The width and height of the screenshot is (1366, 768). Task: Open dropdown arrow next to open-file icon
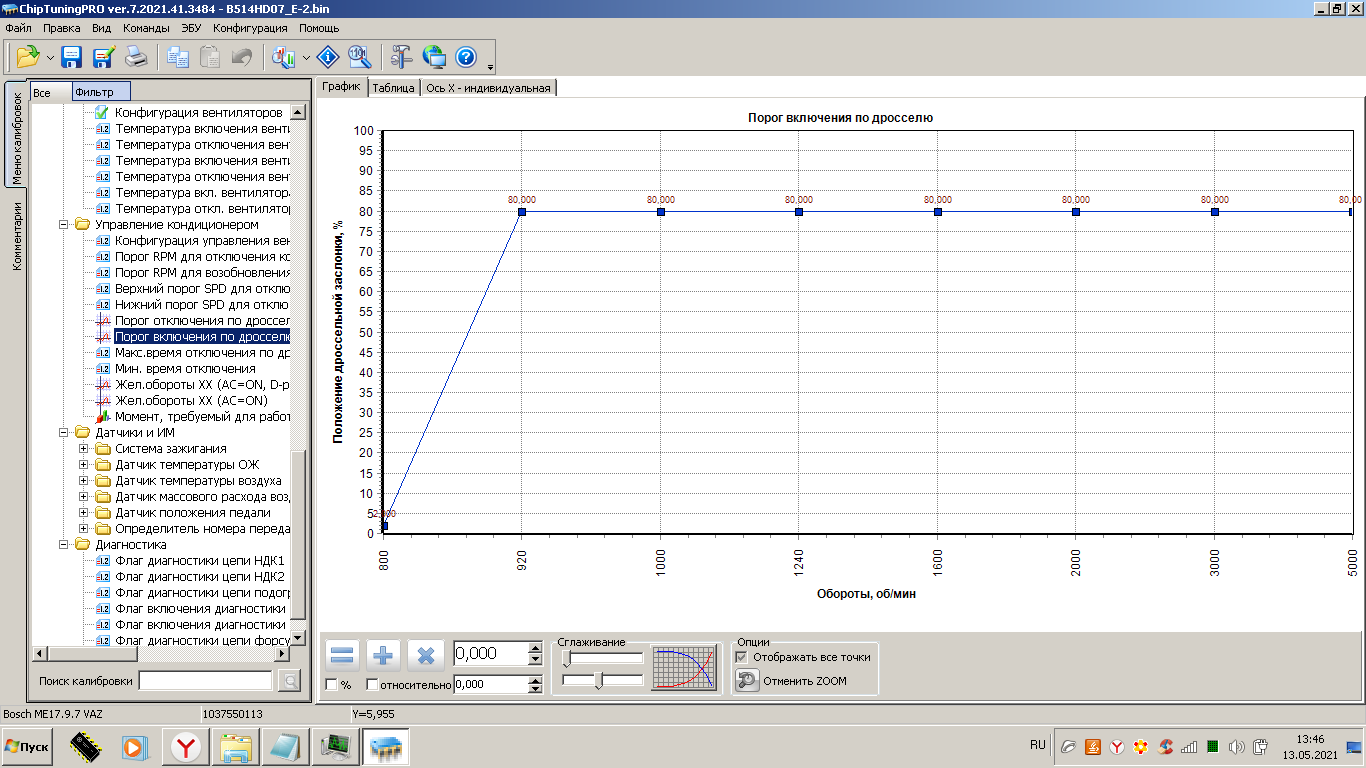[x=50, y=58]
